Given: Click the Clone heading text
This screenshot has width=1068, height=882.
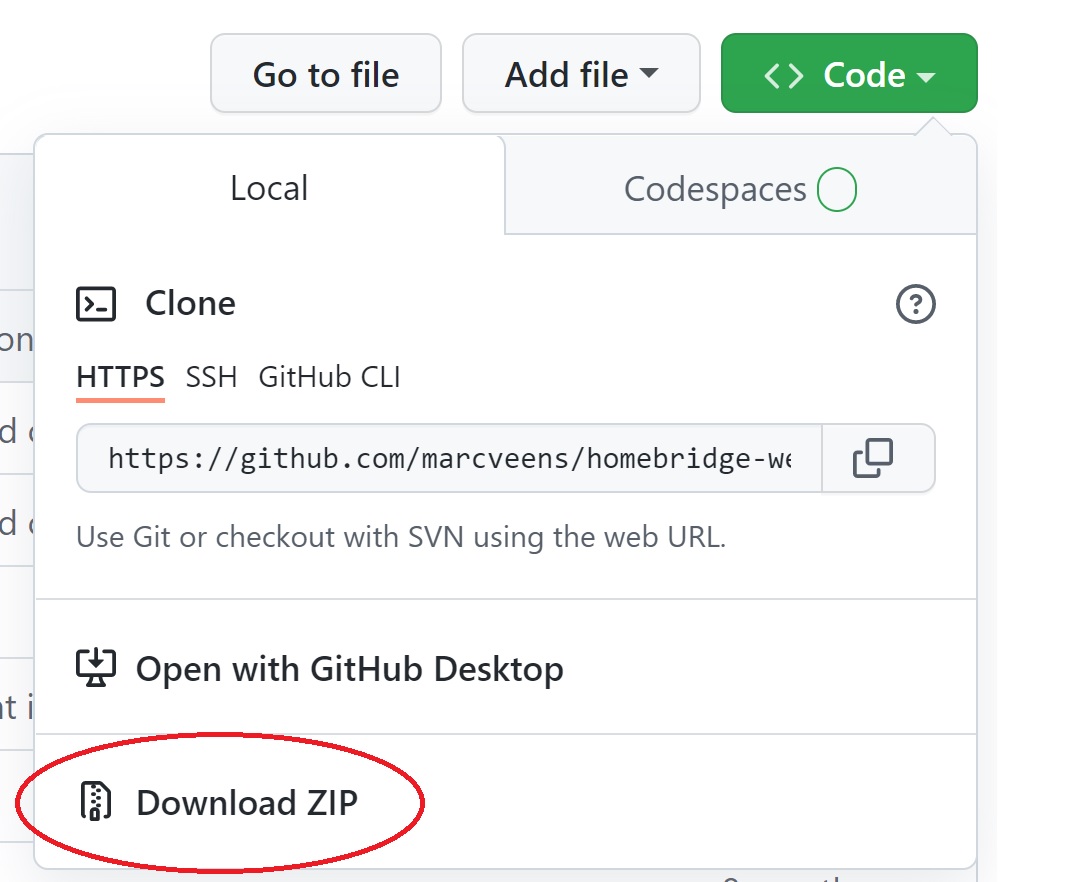Looking at the screenshot, I should tap(191, 303).
